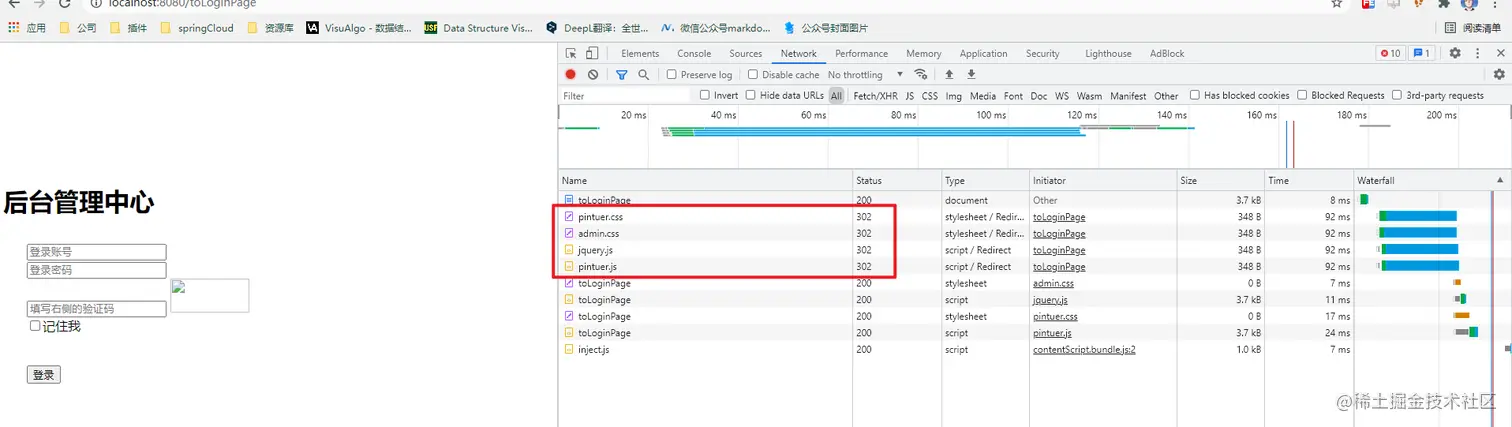Filter requests by Img type
1512x427 pixels.
[954, 96]
